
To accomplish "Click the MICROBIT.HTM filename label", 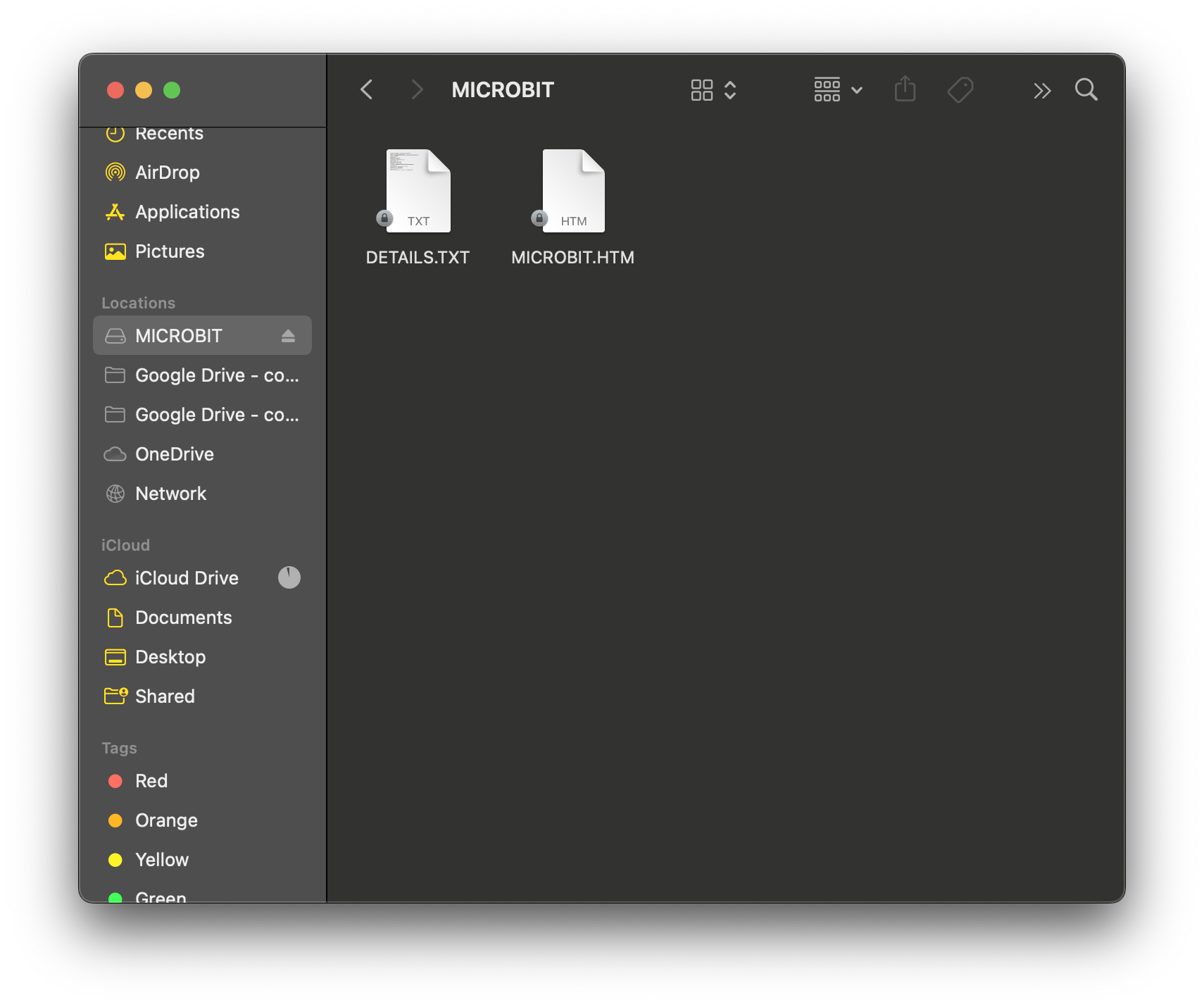I will (x=572, y=258).
